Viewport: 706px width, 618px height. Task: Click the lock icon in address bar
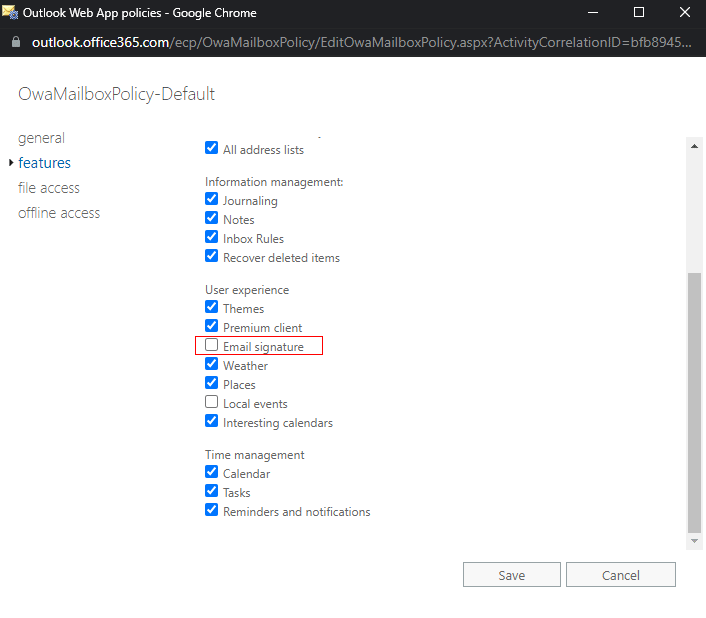[15, 44]
